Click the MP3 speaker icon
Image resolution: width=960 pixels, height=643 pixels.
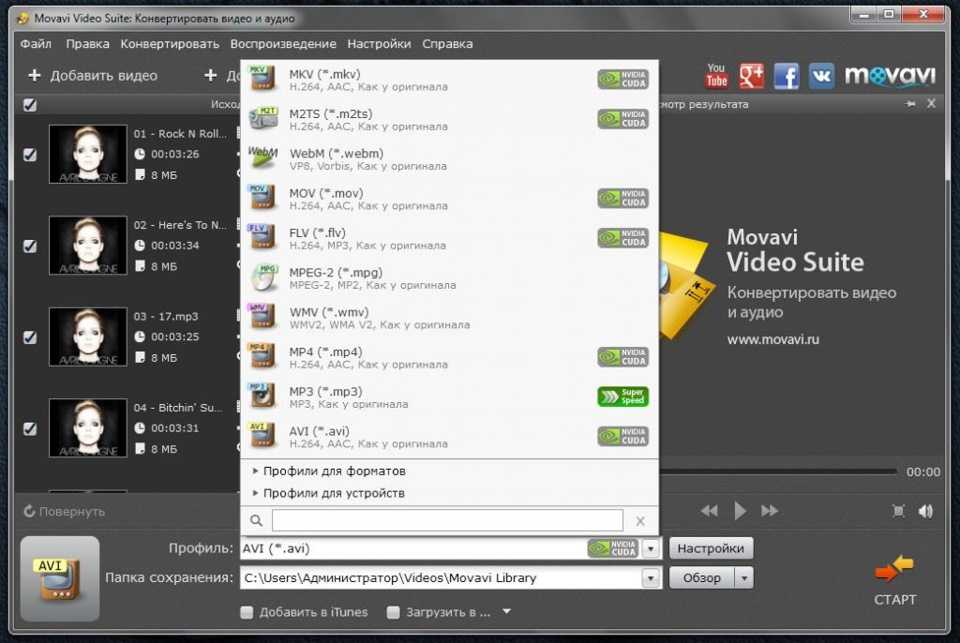[x=263, y=396]
